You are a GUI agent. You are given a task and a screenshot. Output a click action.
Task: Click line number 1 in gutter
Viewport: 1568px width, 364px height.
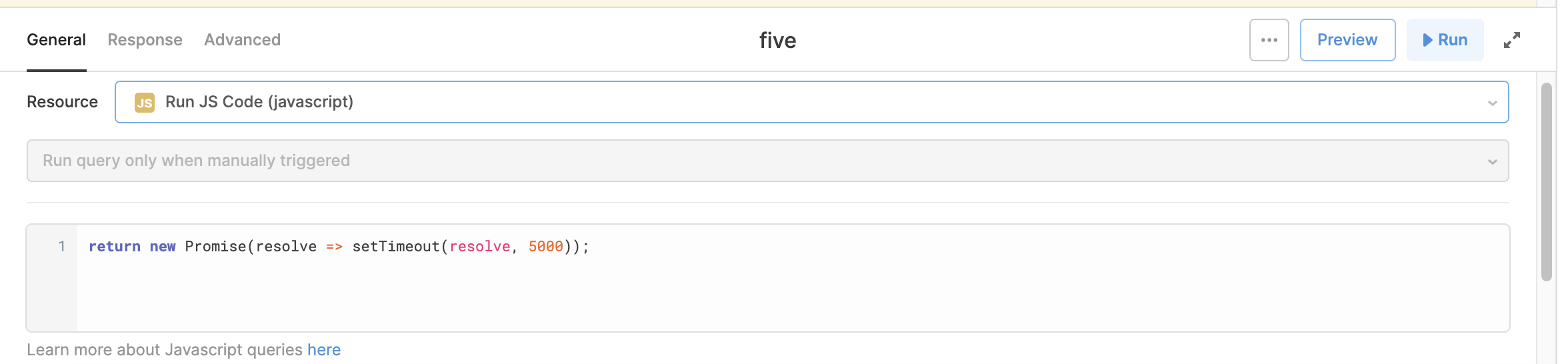point(62,247)
